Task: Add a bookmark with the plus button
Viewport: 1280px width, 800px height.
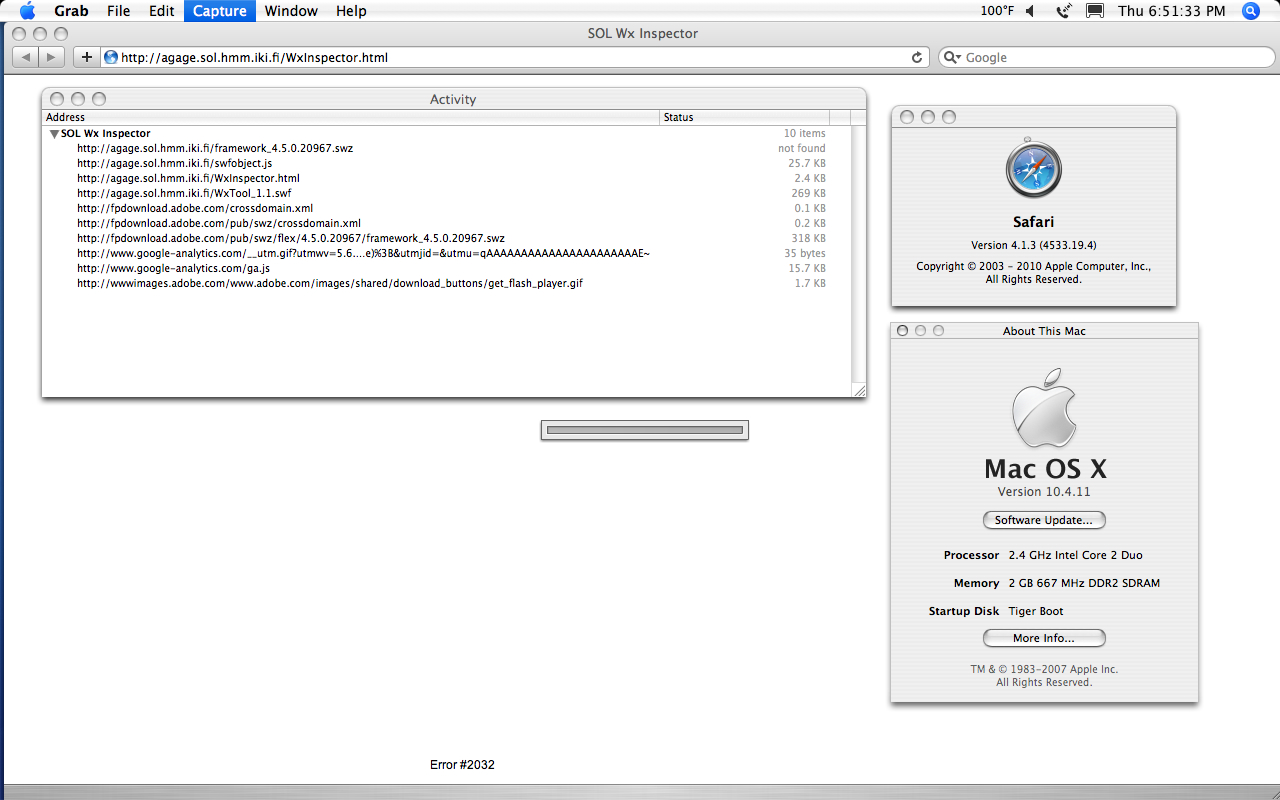Action: point(86,57)
